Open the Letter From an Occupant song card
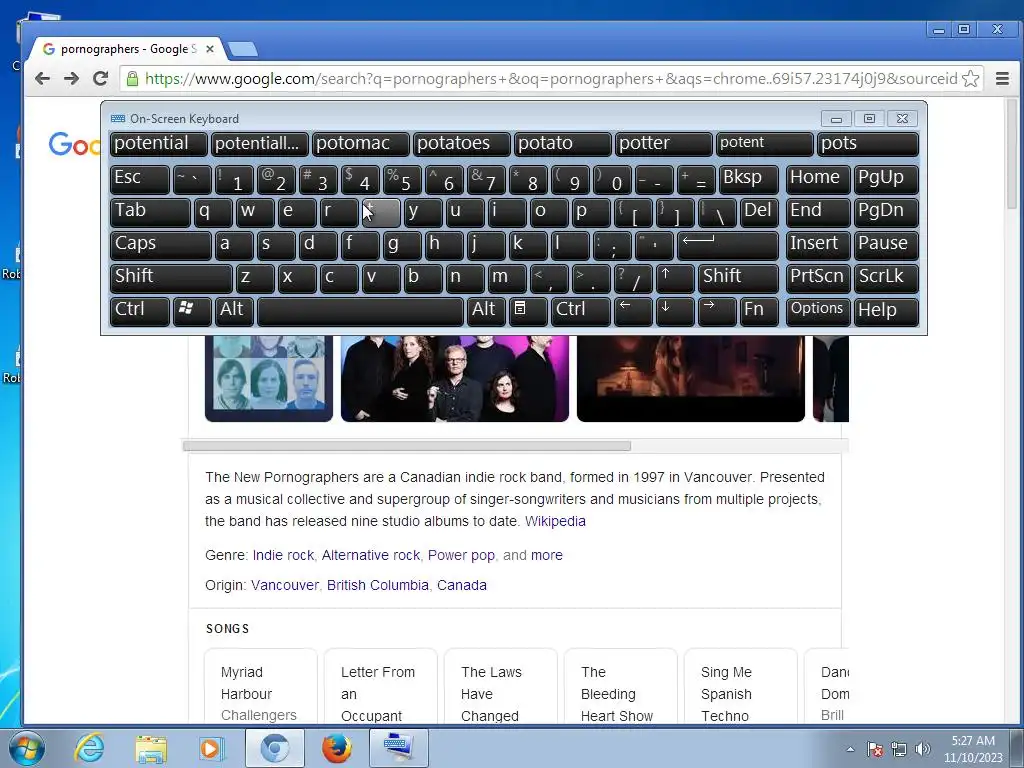1024x768 pixels. (x=380, y=686)
